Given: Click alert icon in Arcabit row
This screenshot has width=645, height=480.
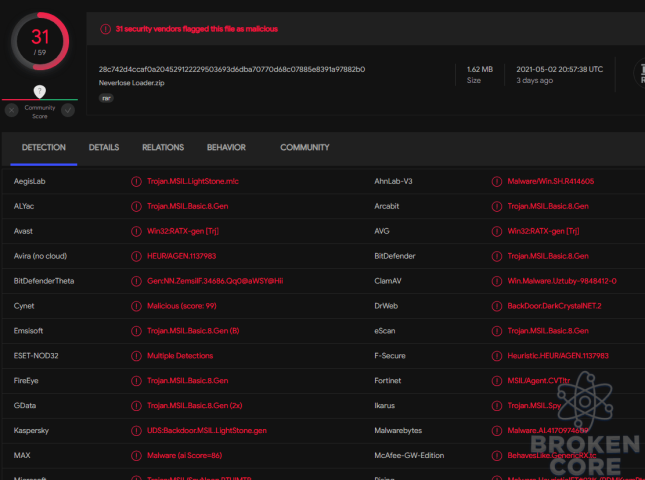Looking at the screenshot, I should (x=497, y=206).
